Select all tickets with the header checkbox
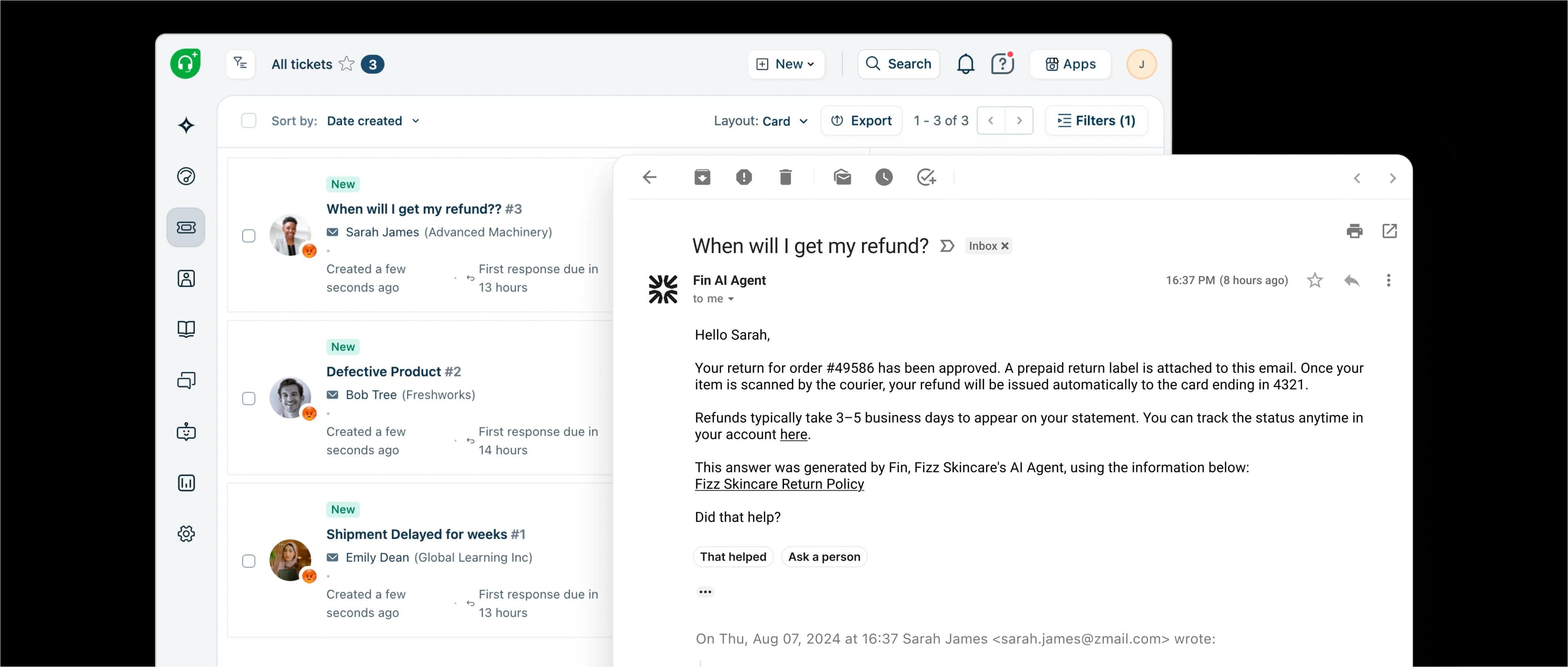The height and width of the screenshot is (667, 1568). click(248, 120)
